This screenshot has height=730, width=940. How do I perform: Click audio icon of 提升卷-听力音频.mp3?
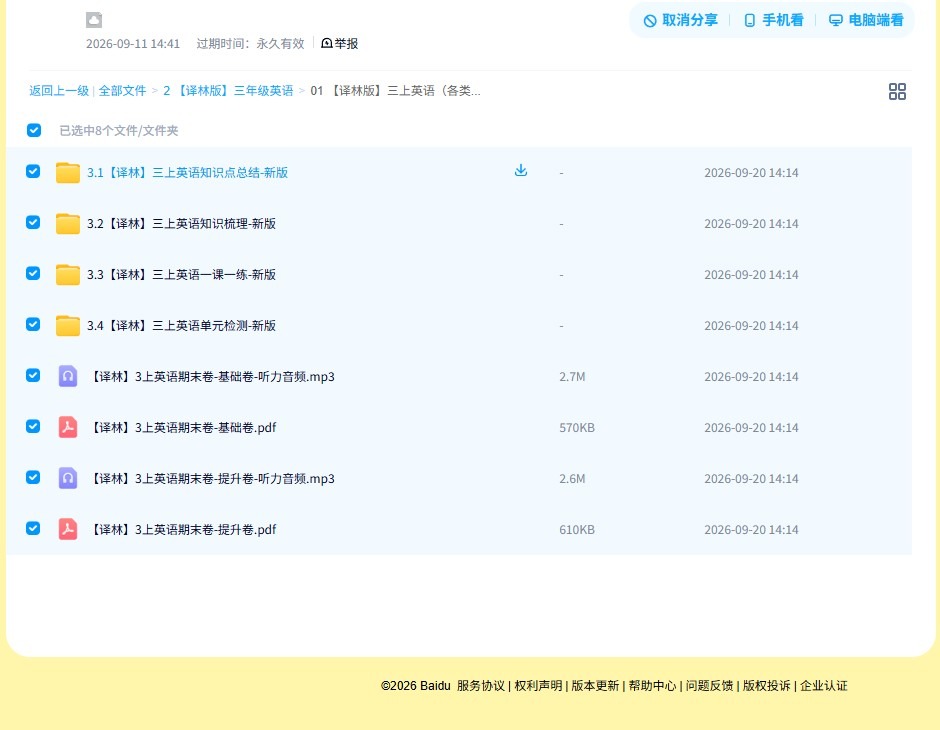point(68,478)
